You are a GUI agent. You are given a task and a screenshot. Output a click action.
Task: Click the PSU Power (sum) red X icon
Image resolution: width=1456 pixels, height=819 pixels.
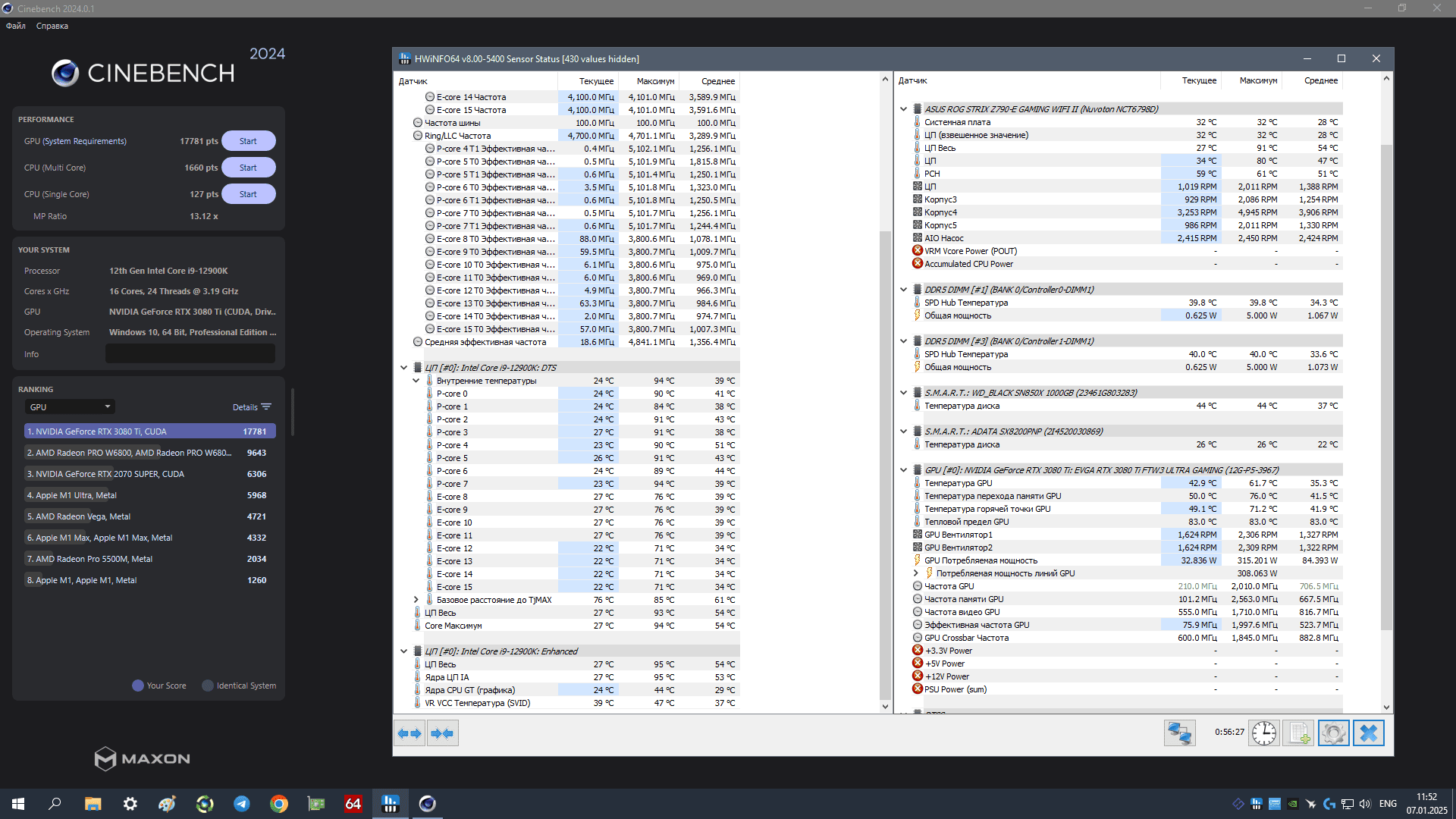918,689
